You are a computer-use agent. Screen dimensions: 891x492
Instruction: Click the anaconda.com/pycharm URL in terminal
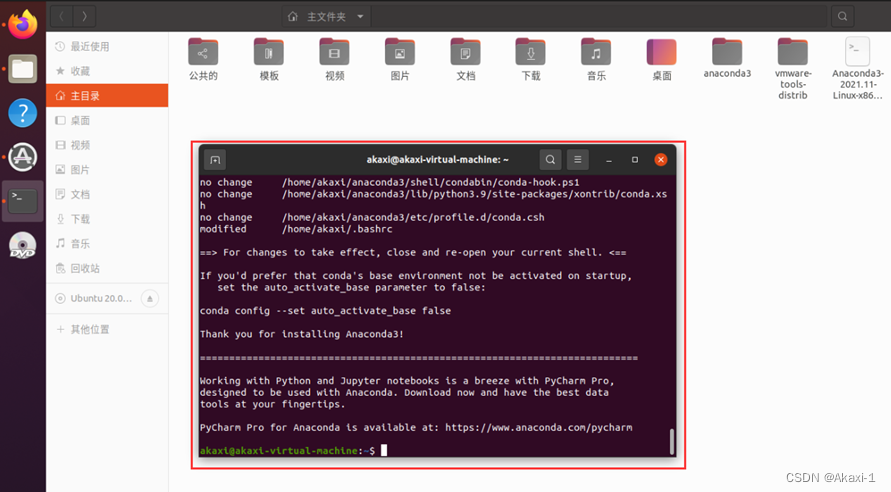538,427
